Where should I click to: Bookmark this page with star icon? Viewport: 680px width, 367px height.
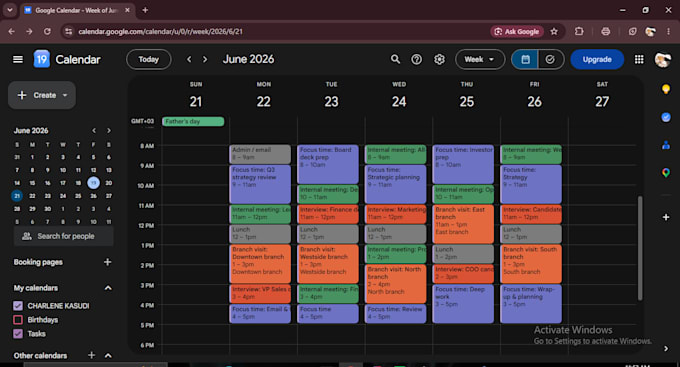[554, 31]
